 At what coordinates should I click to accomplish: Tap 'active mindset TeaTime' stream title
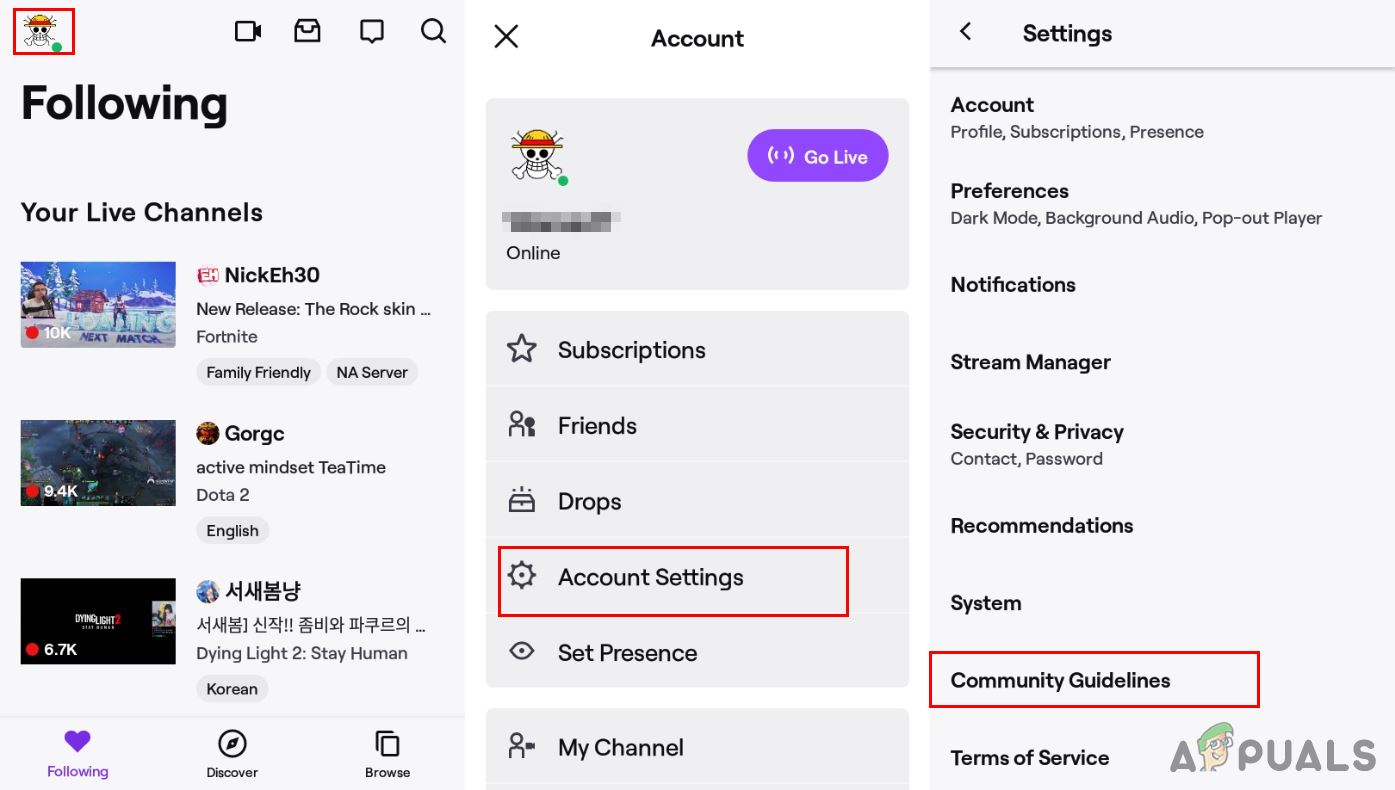(x=291, y=467)
